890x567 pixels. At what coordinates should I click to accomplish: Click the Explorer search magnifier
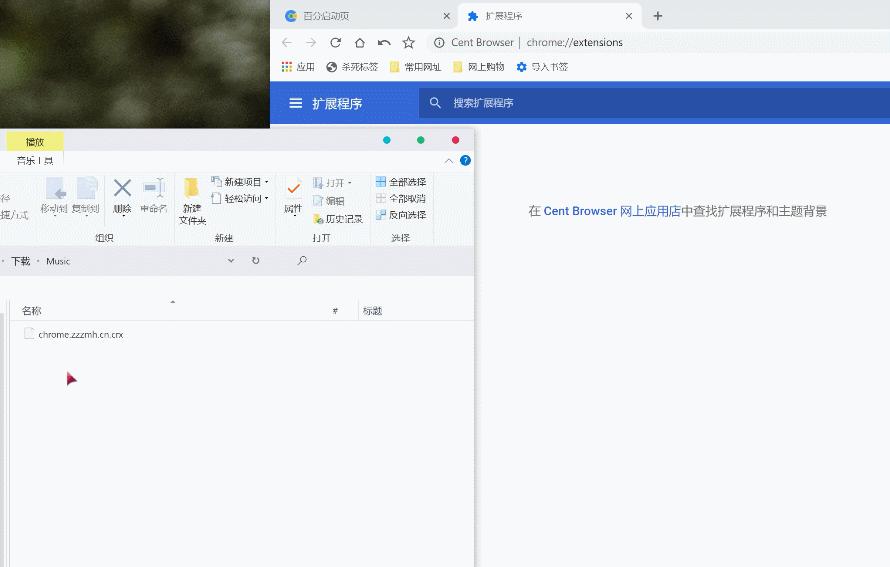[x=302, y=261]
